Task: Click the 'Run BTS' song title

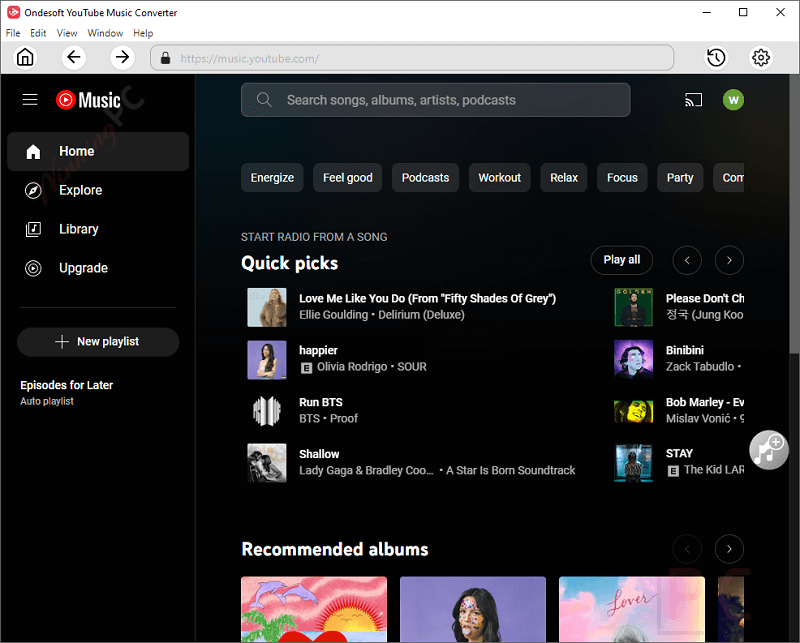Action: point(321,403)
